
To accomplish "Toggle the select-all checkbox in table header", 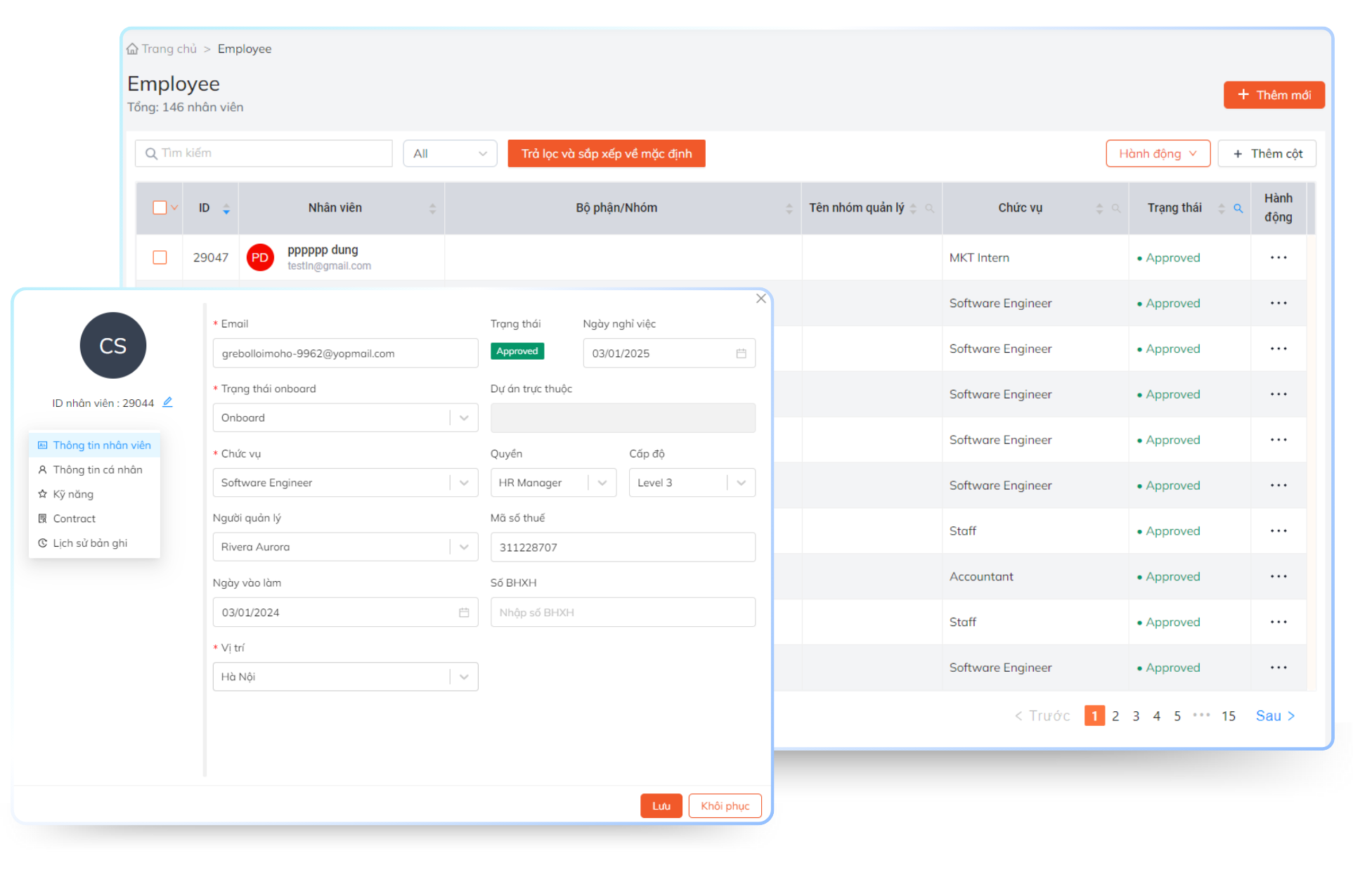I will tap(160, 208).
